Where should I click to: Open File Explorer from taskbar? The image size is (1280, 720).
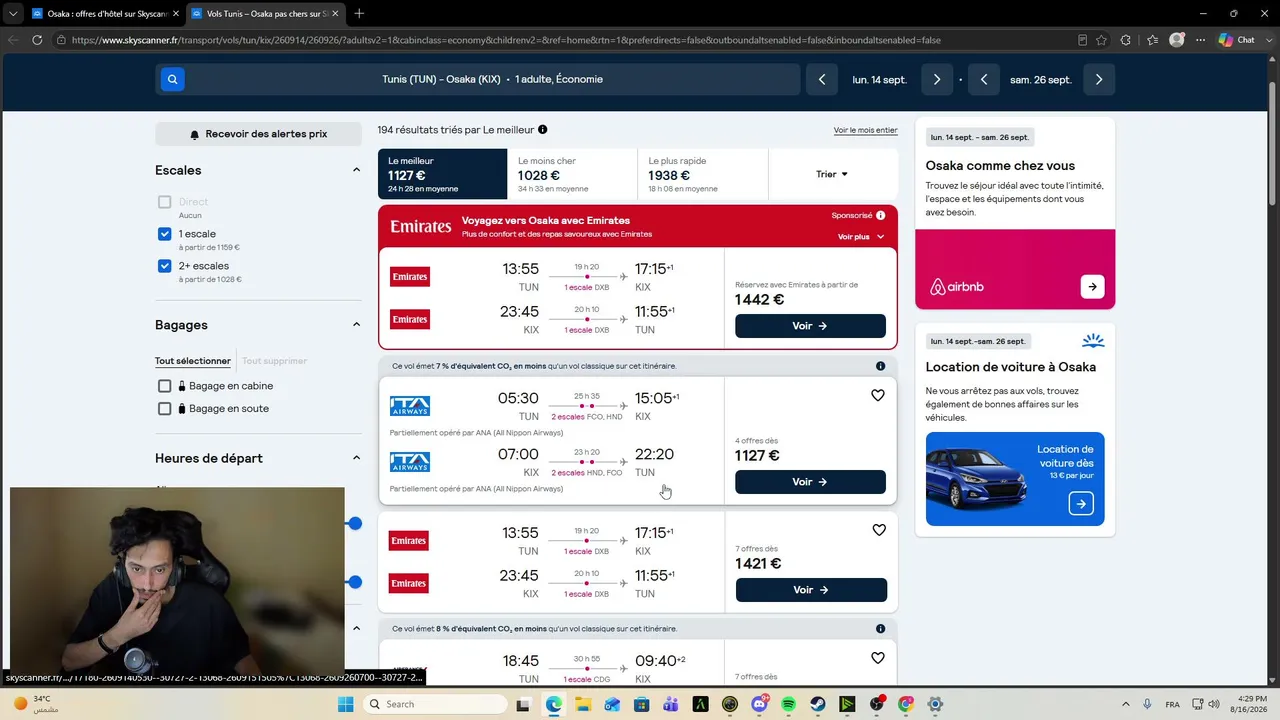point(583,704)
